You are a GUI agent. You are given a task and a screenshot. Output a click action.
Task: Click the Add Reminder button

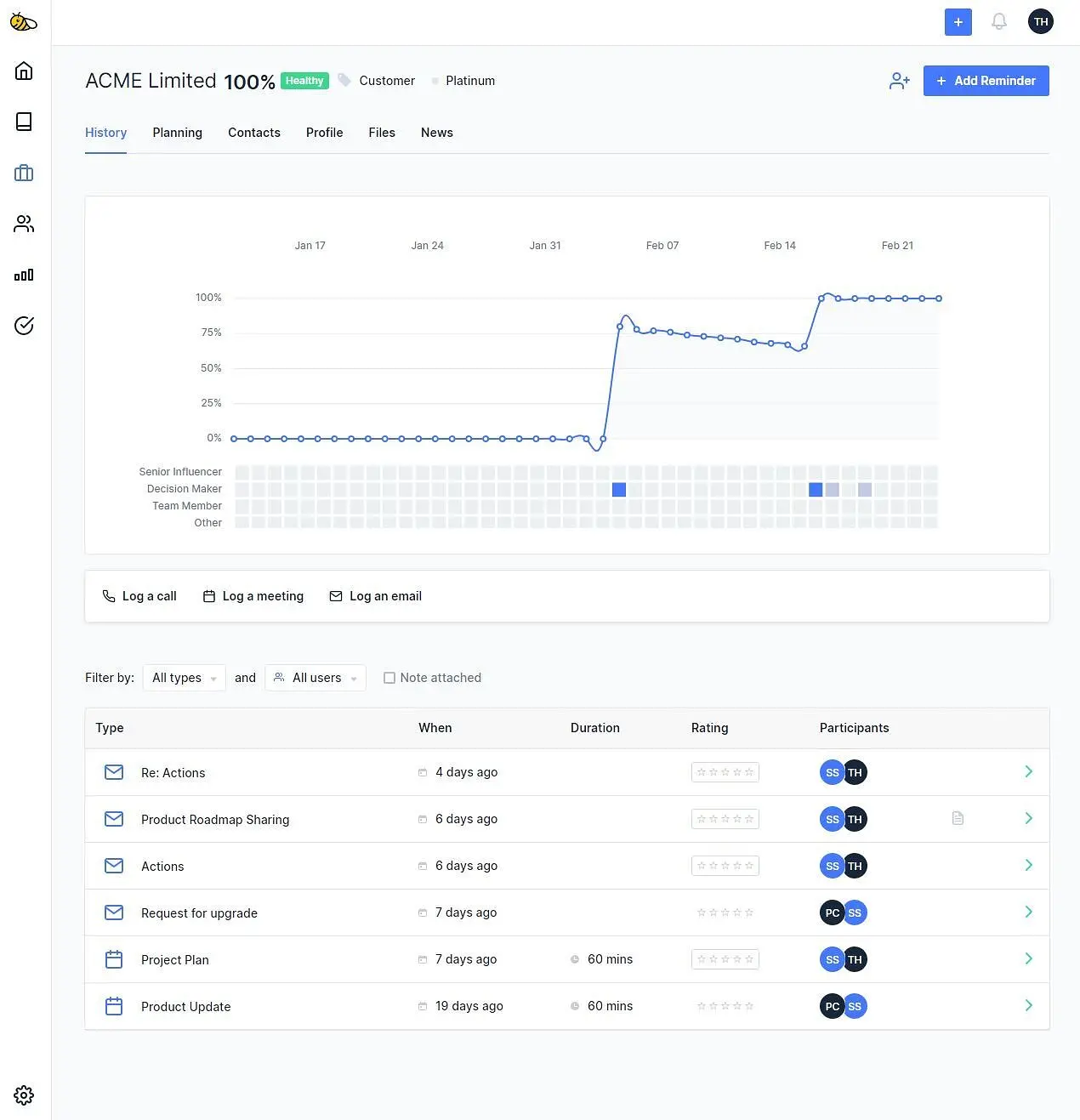pyautogui.click(x=986, y=81)
